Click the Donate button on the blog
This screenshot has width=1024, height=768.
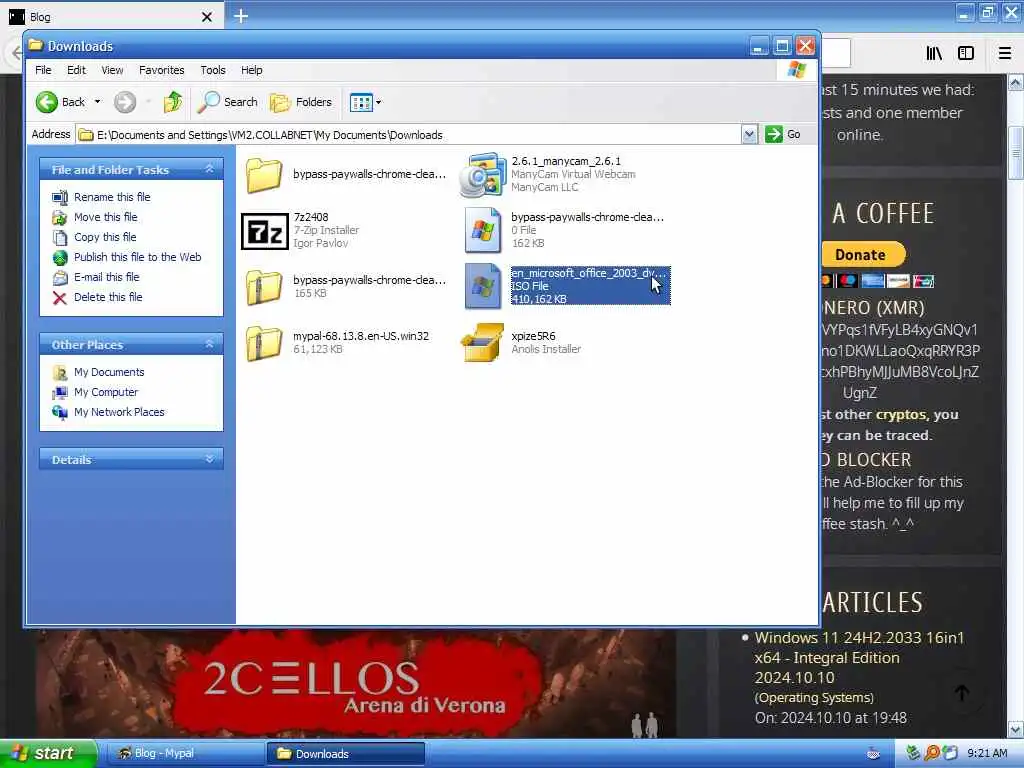(x=862, y=255)
